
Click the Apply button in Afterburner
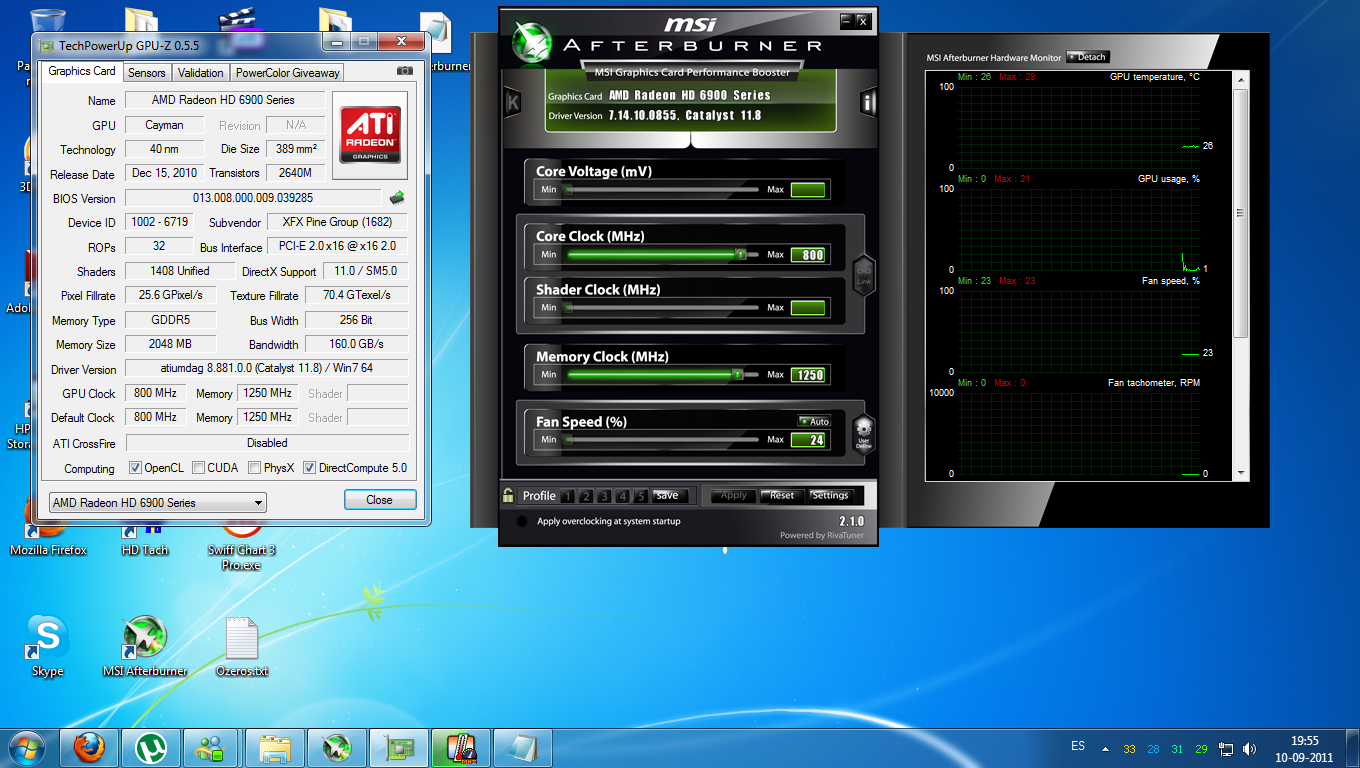pos(734,495)
